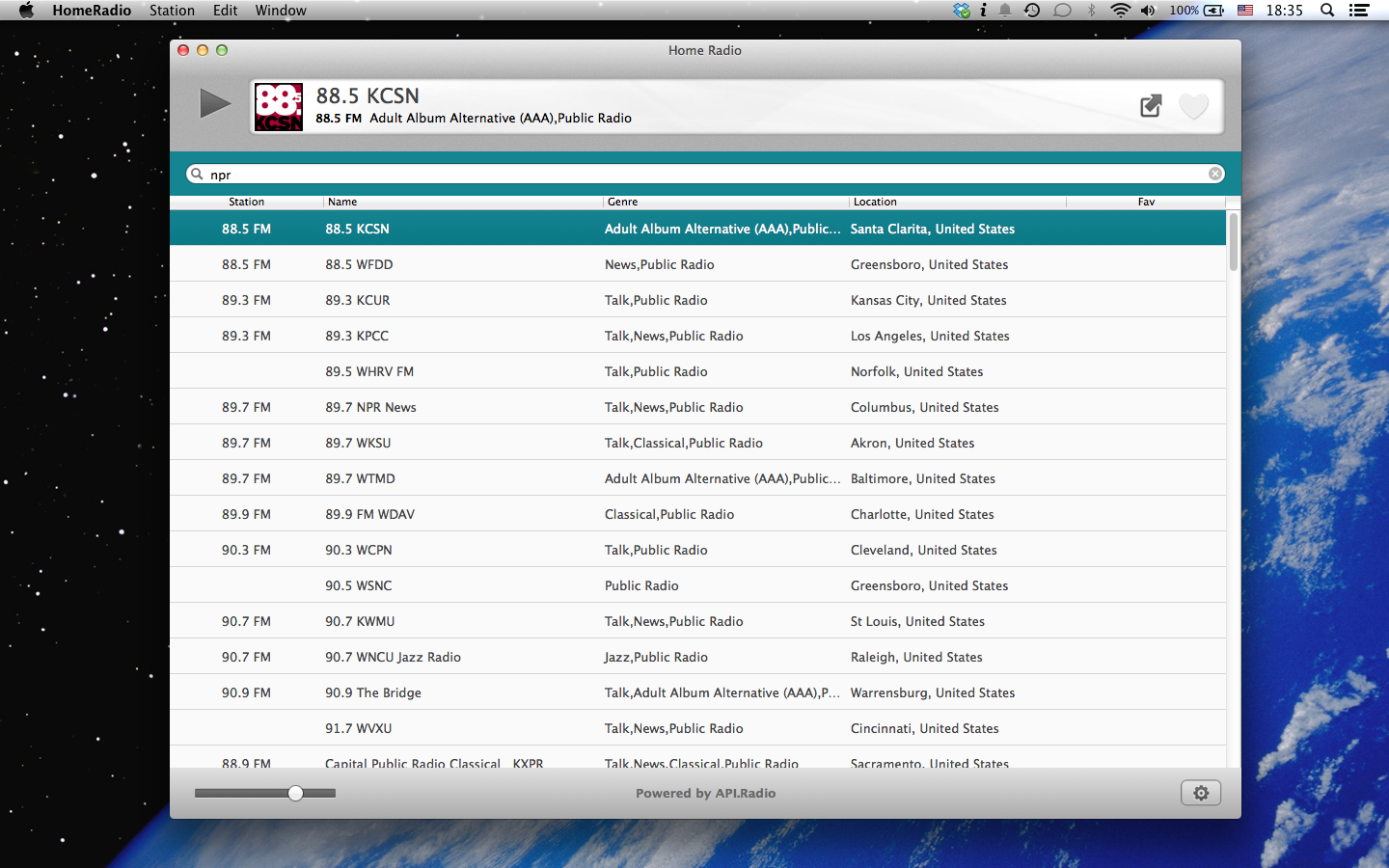This screenshot has width=1389, height=868.
Task: Open the Apple menu
Action: (26, 11)
